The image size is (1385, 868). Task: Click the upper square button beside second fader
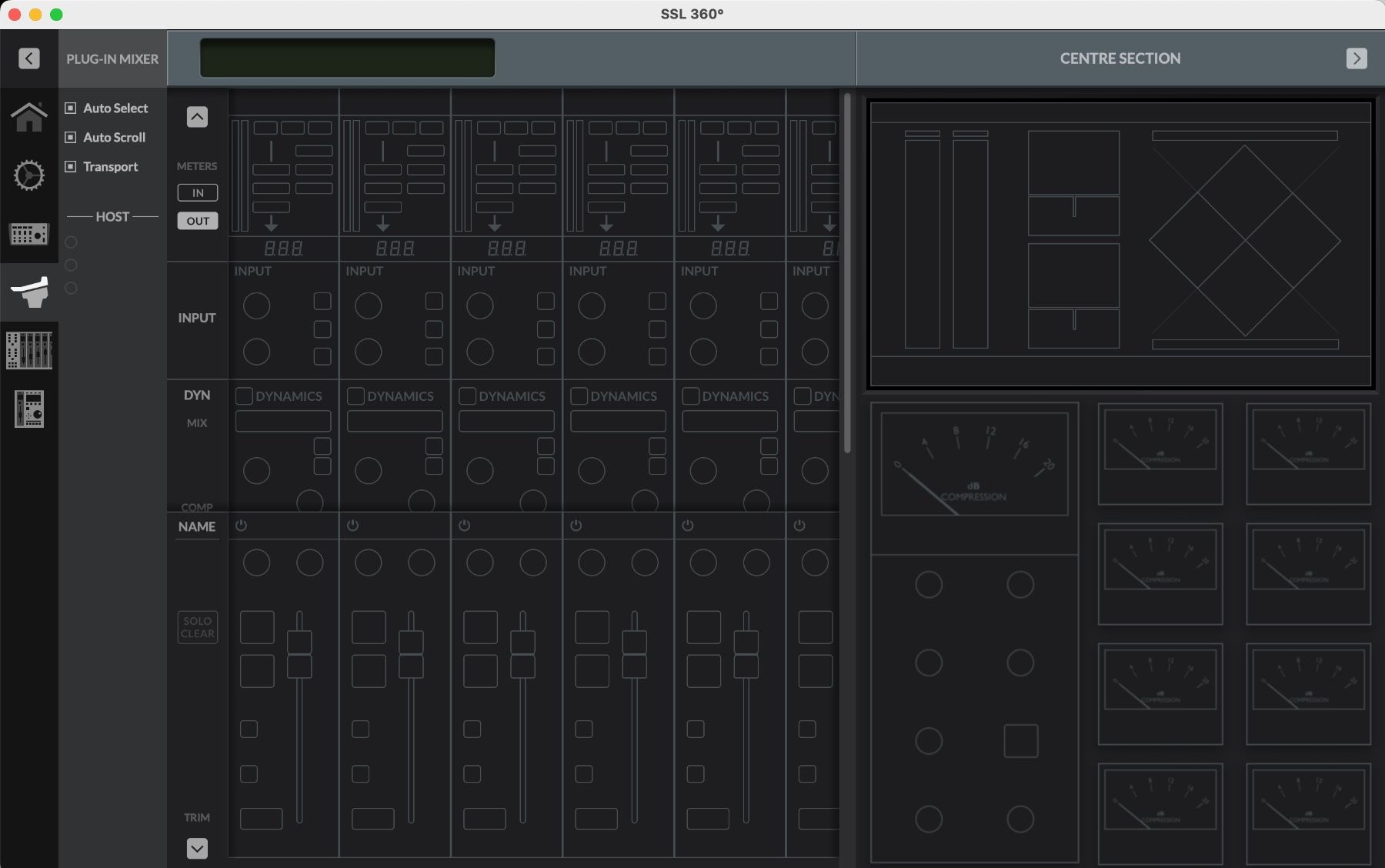coord(369,627)
